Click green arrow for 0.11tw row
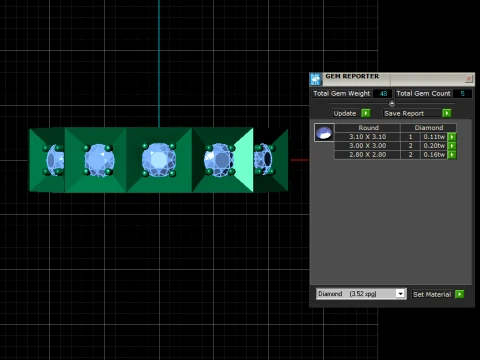 [452, 137]
